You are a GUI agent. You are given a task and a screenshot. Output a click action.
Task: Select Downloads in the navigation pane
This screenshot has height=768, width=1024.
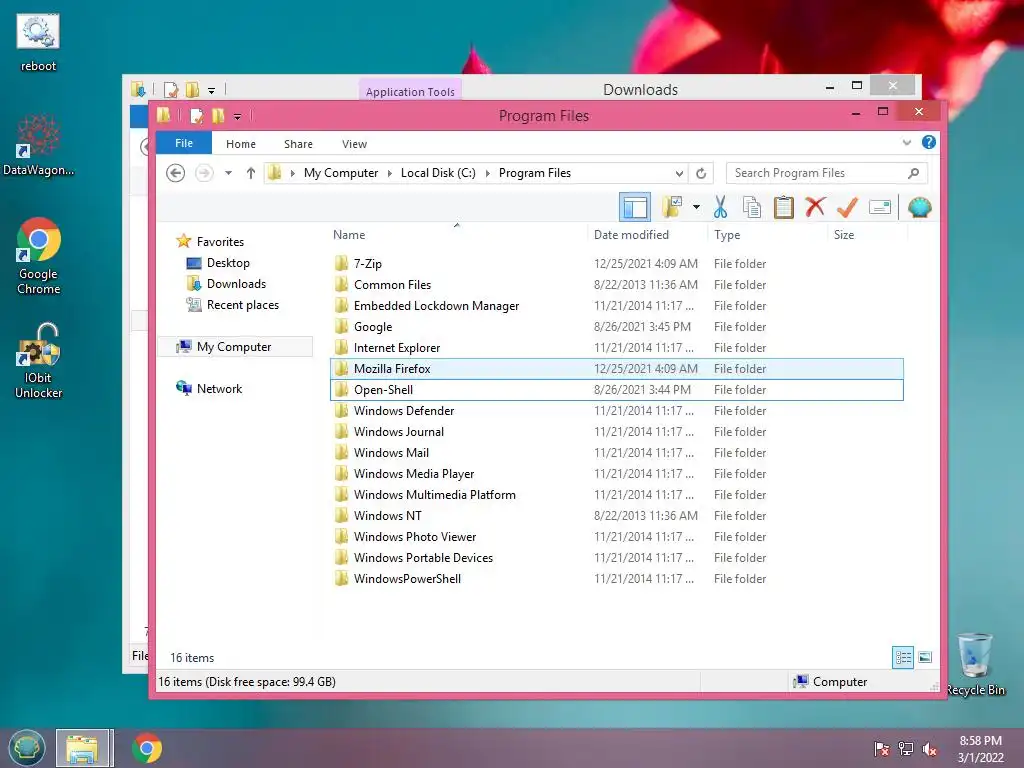tap(226, 283)
